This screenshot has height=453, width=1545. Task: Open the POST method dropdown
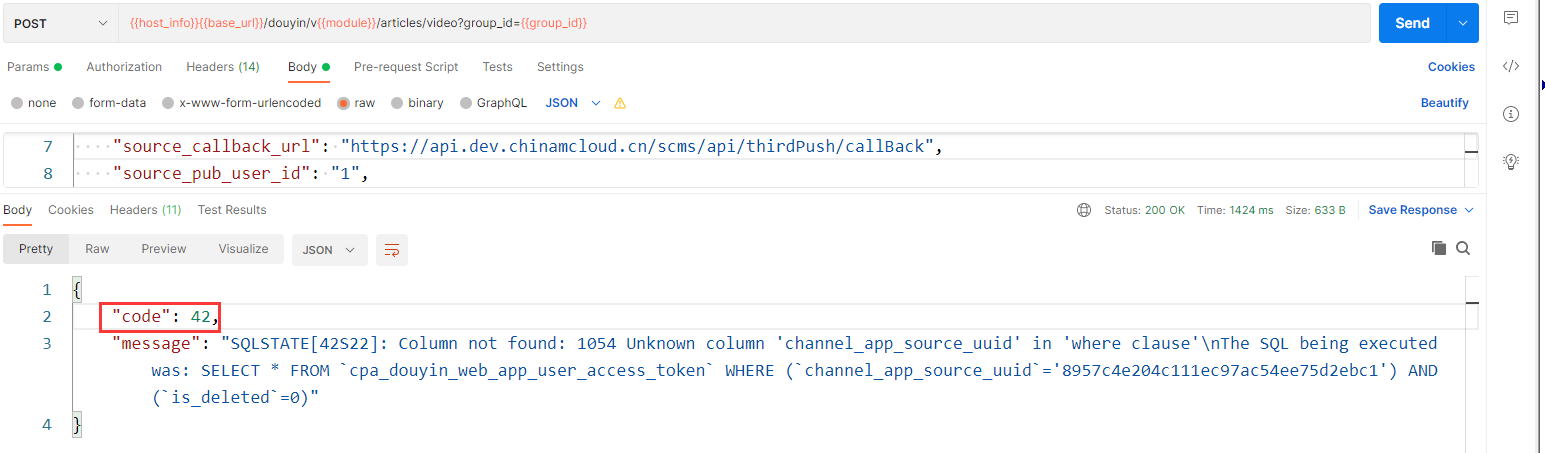tap(62, 23)
